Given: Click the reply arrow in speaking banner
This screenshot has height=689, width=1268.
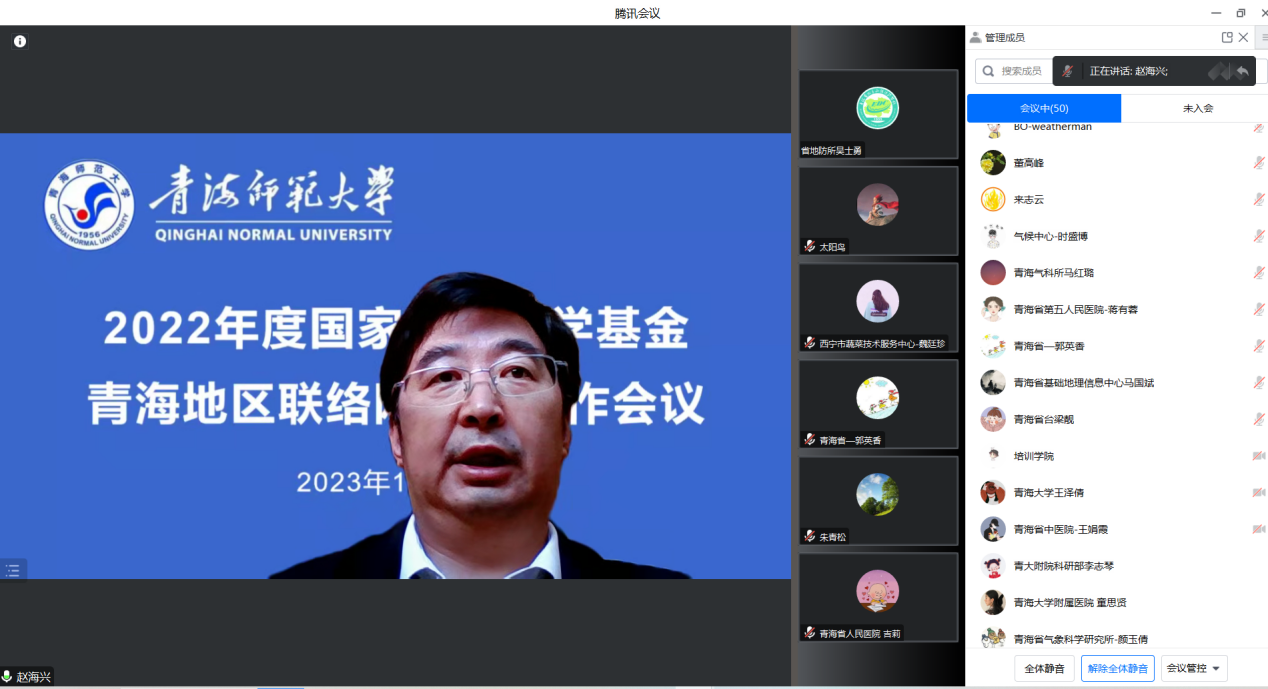Looking at the screenshot, I should [1241, 71].
